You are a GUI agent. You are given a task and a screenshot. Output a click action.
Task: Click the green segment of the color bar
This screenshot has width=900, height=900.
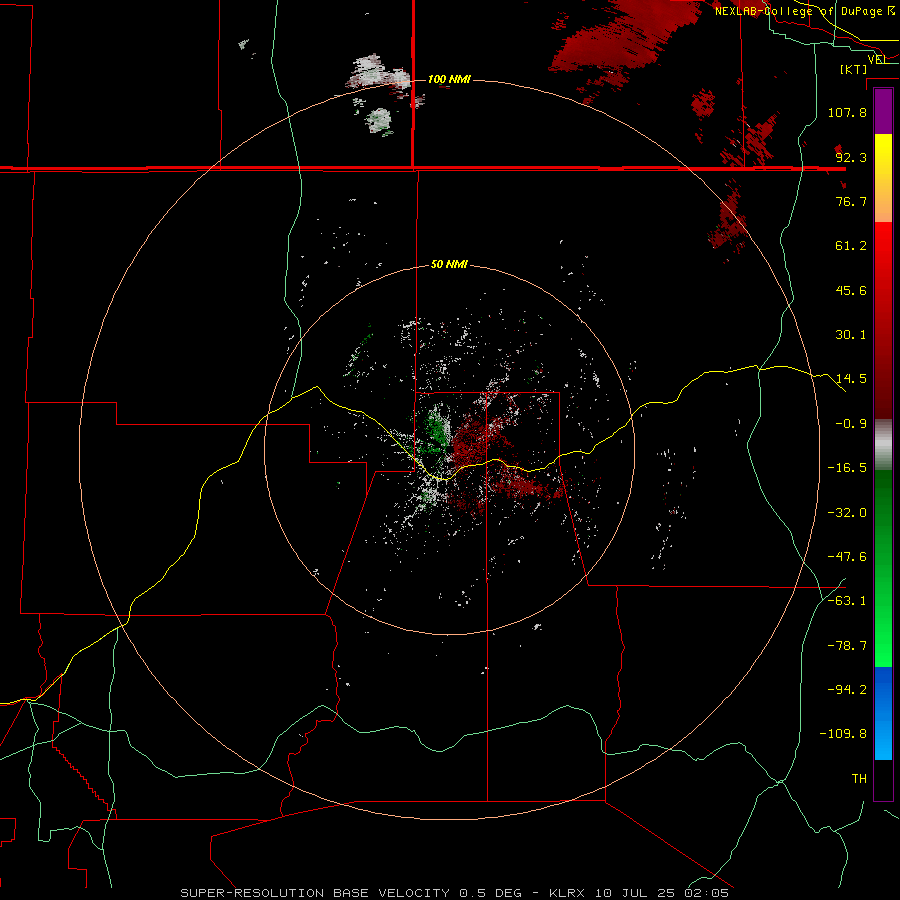(x=883, y=568)
